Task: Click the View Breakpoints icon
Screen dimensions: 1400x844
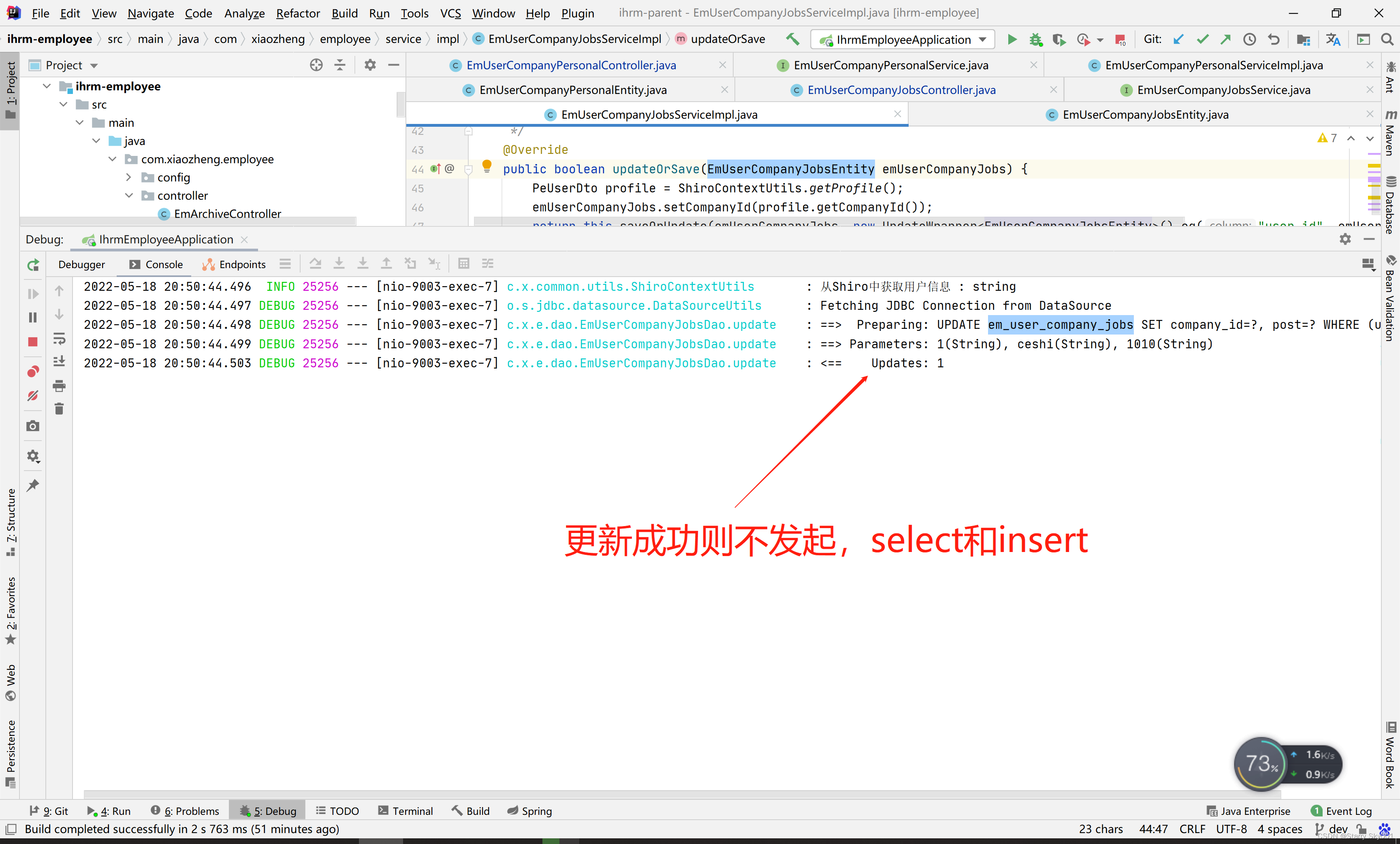Action: 33,371
